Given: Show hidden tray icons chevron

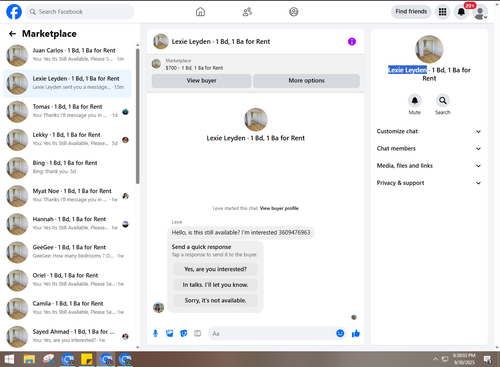Looking at the screenshot, I should pos(435,359).
